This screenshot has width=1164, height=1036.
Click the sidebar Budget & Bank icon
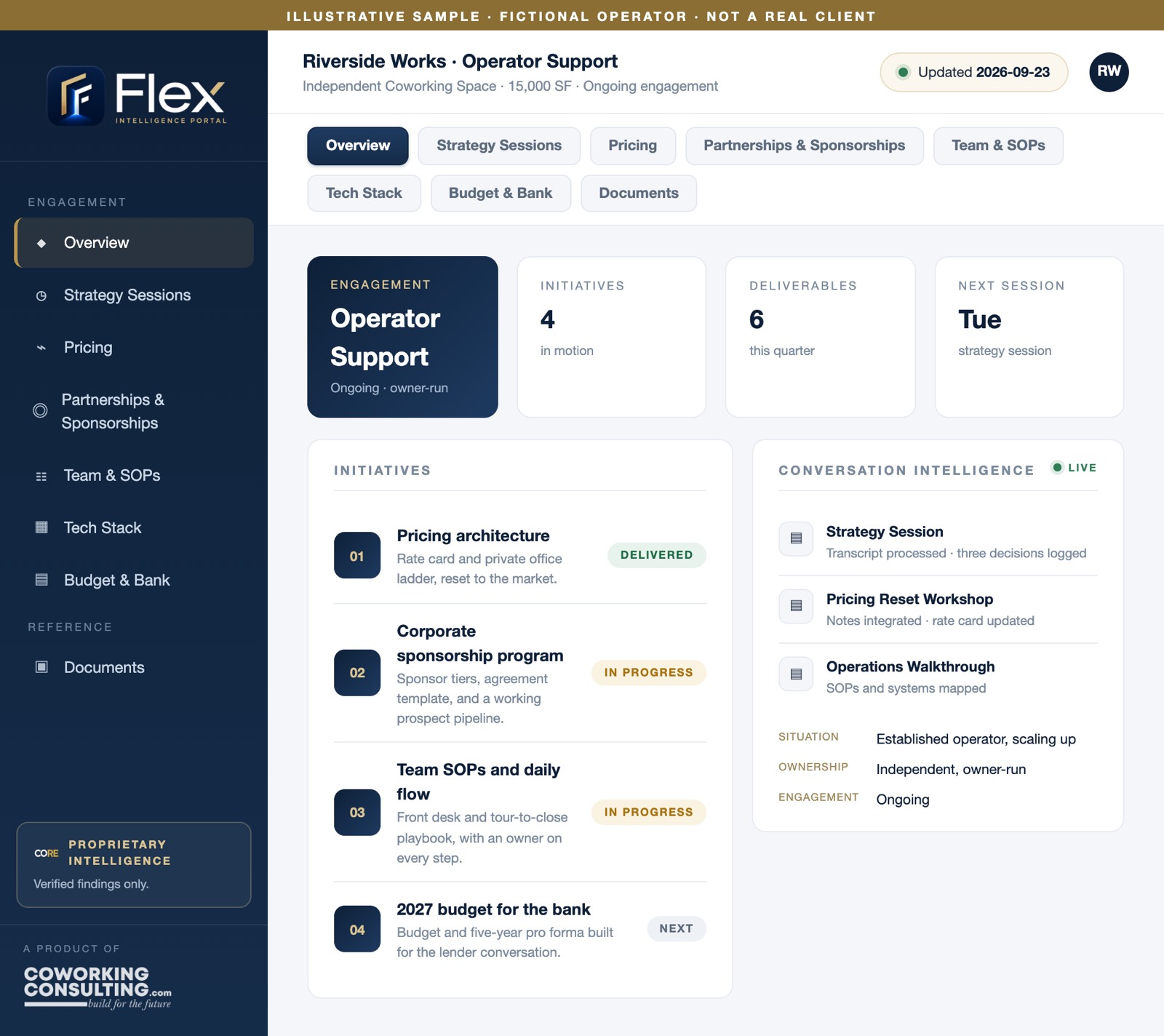(x=41, y=580)
